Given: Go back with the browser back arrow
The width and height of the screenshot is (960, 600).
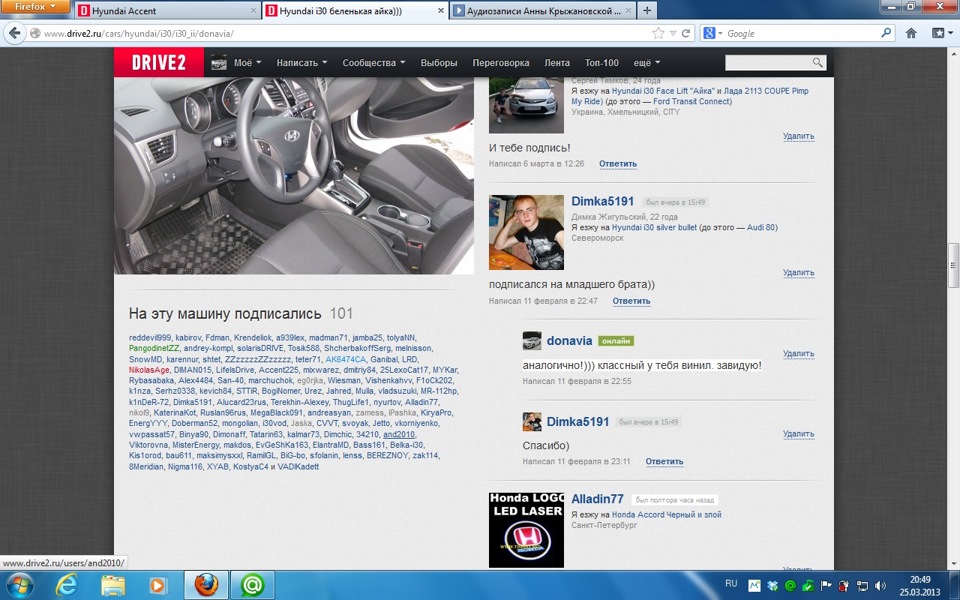Looking at the screenshot, I should point(15,33).
